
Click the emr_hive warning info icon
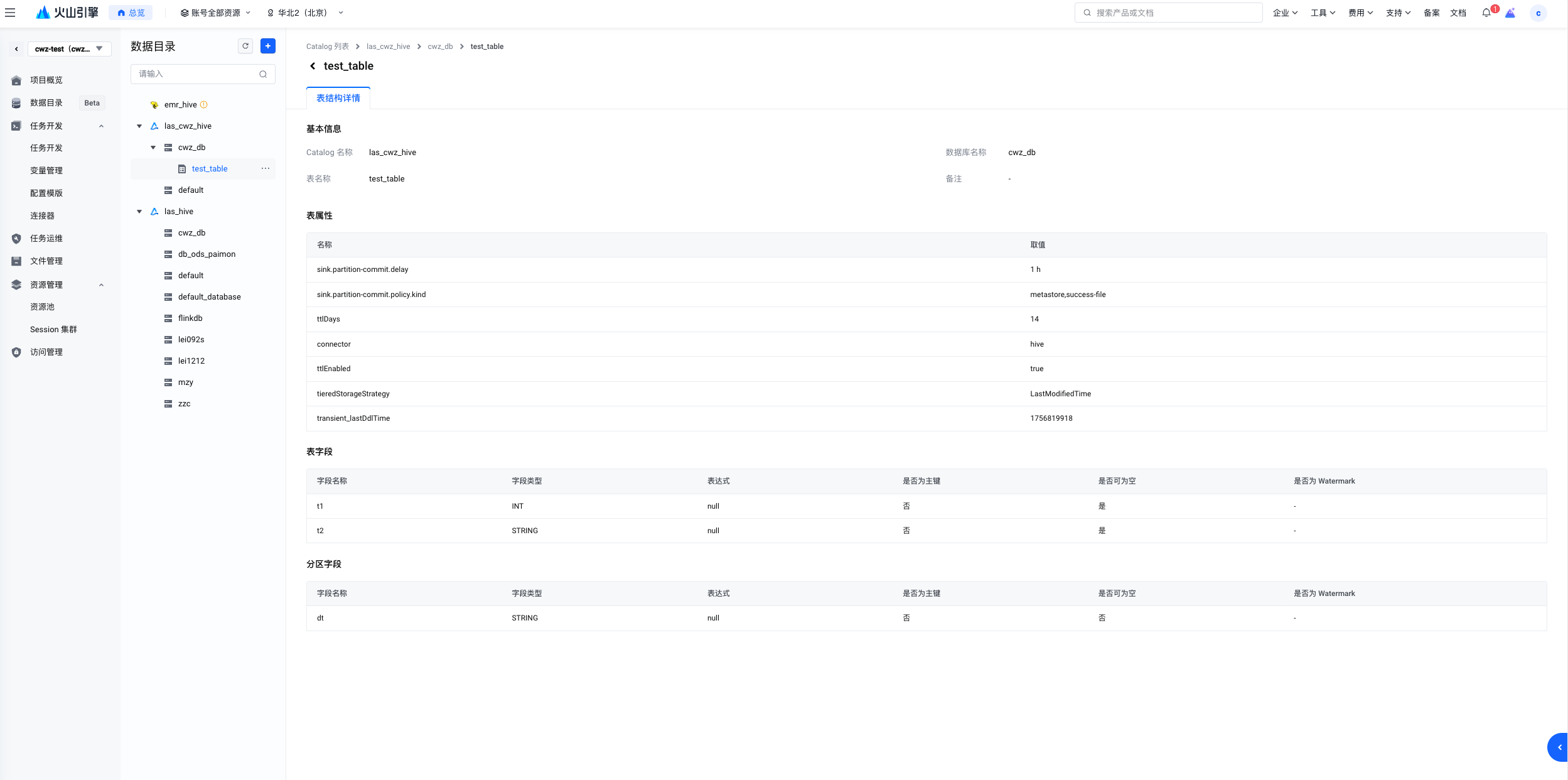(204, 105)
